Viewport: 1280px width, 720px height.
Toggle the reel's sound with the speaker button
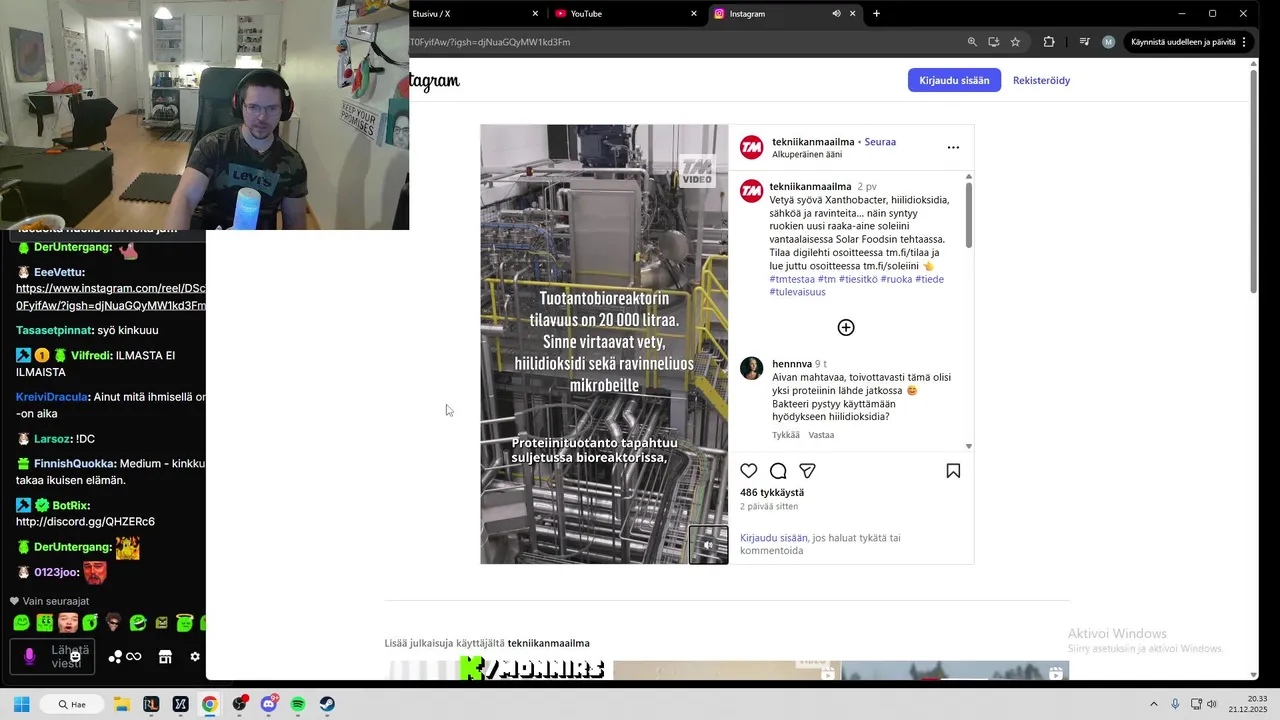click(708, 545)
